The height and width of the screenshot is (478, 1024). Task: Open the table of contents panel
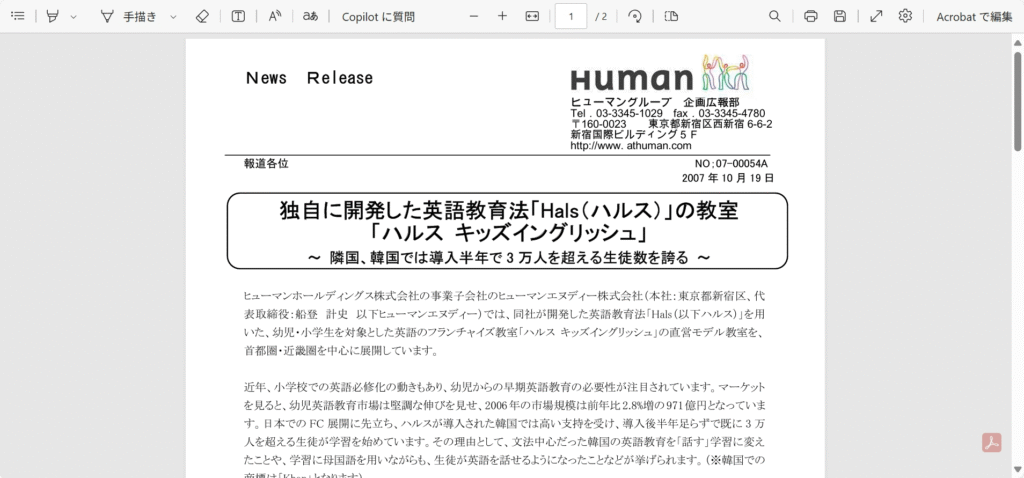[x=17, y=16]
